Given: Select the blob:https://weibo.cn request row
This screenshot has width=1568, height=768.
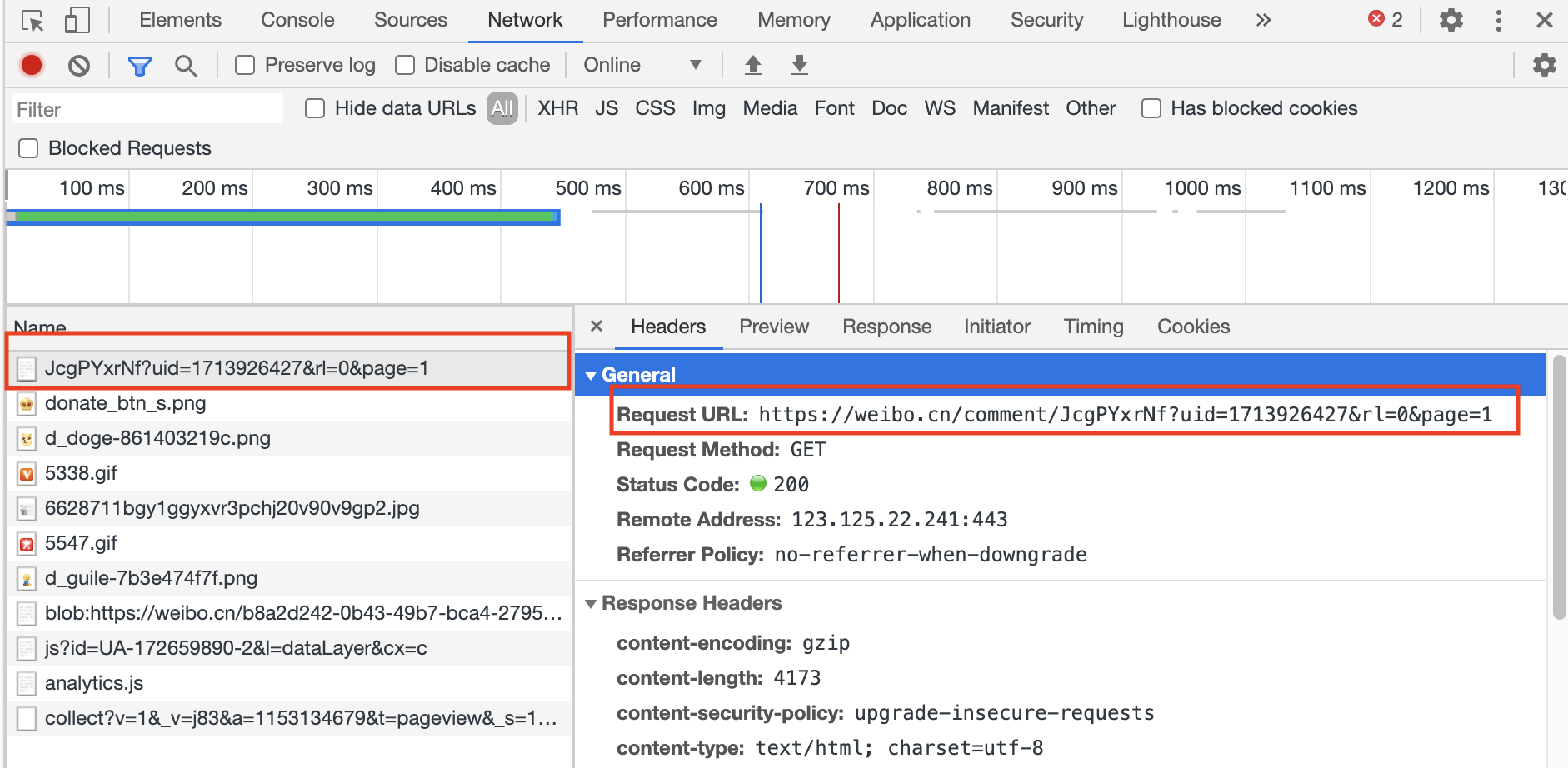Looking at the screenshot, I should click(x=289, y=613).
